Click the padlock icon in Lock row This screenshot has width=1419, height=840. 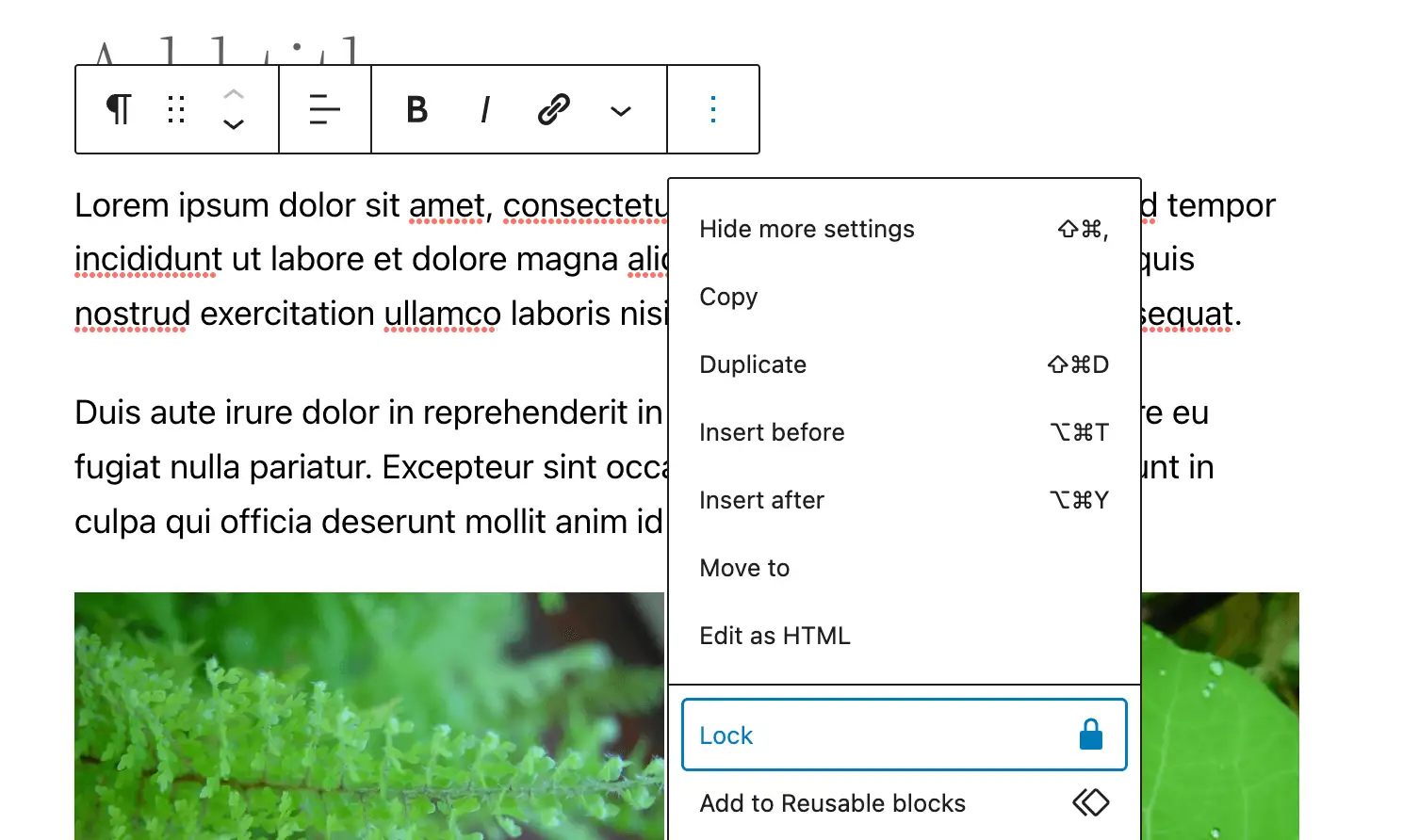coord(1091,735)
